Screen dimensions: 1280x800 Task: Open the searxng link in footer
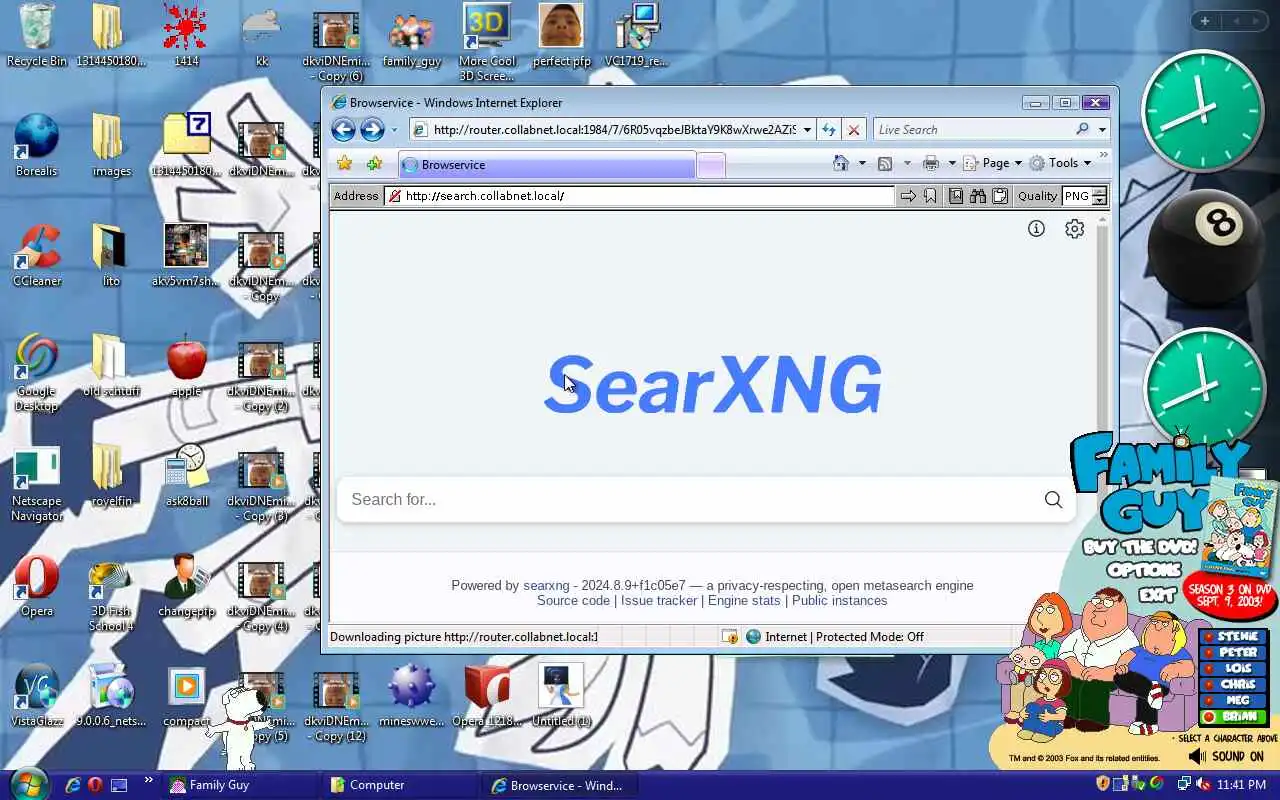[x=546, y=585]
